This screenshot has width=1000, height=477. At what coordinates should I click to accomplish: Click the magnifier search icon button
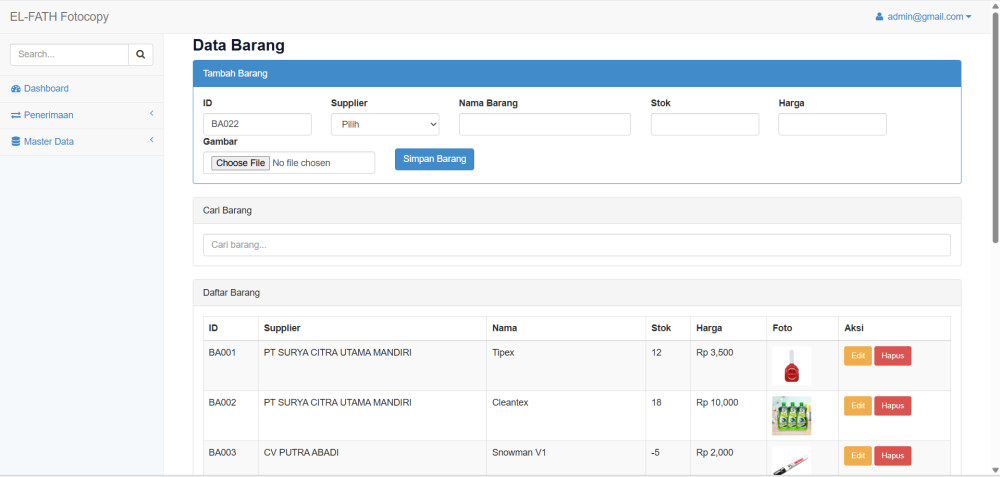pyautogui.click(x=141, y=55)
